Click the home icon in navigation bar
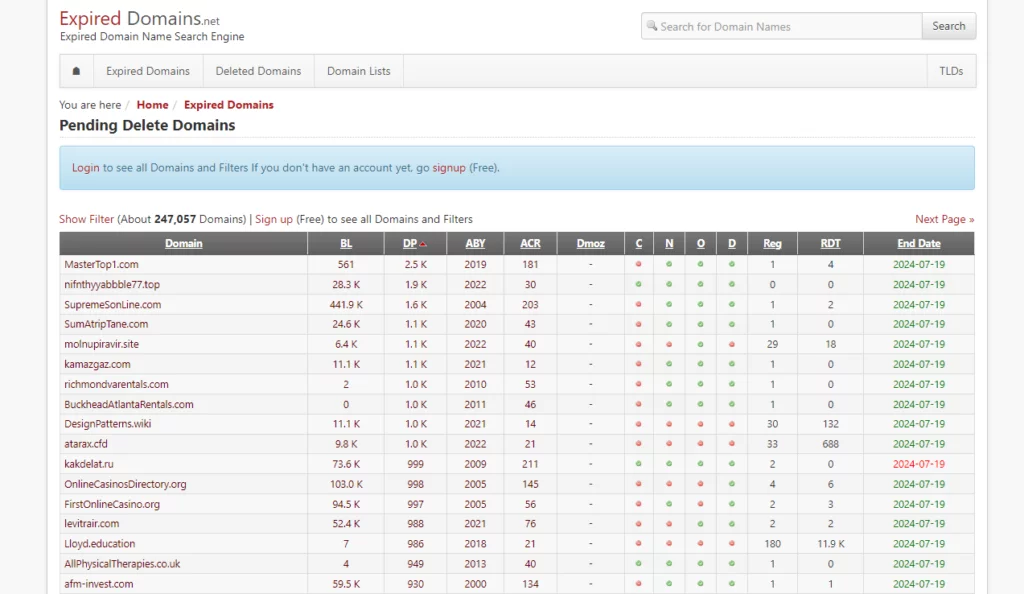 point(76,71)
